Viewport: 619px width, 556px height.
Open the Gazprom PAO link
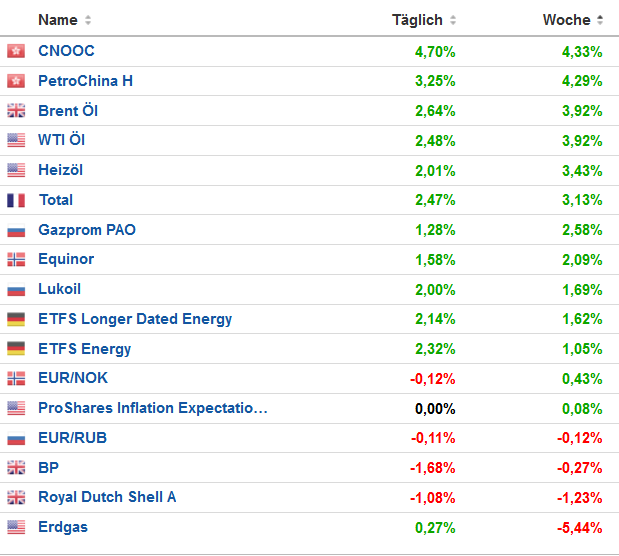pyautogui.click(x=87, y=230)
